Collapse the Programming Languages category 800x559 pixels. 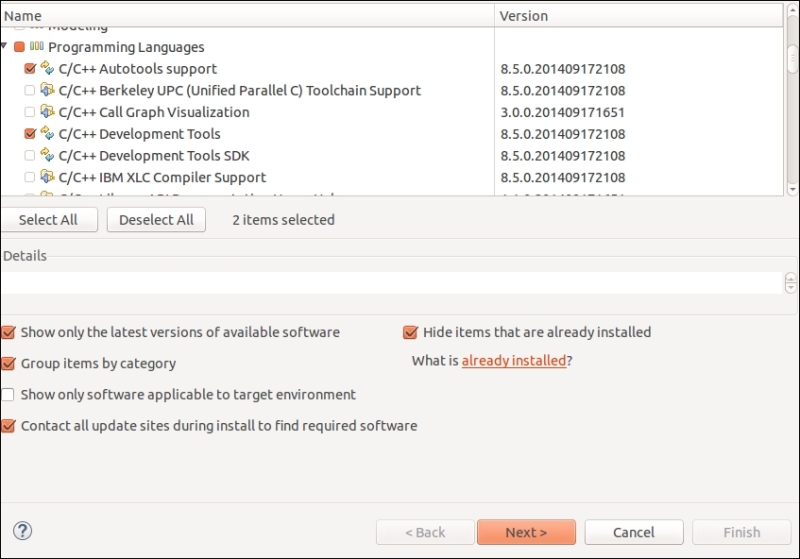[4, 46]
